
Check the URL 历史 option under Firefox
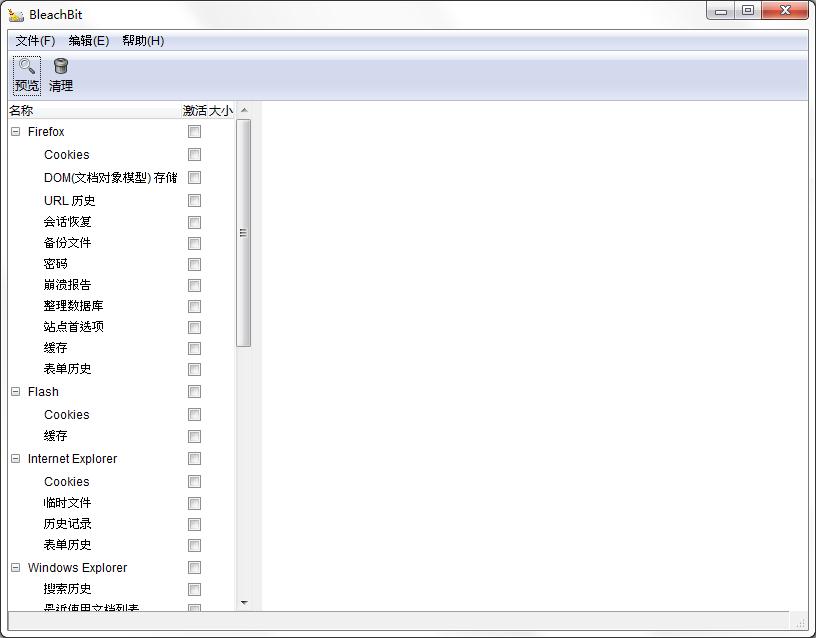194,200
